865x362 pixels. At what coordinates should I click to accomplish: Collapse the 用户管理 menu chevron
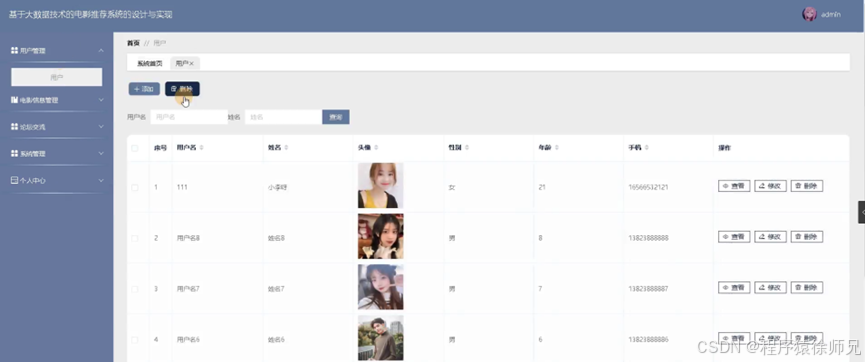pos(101,50)
